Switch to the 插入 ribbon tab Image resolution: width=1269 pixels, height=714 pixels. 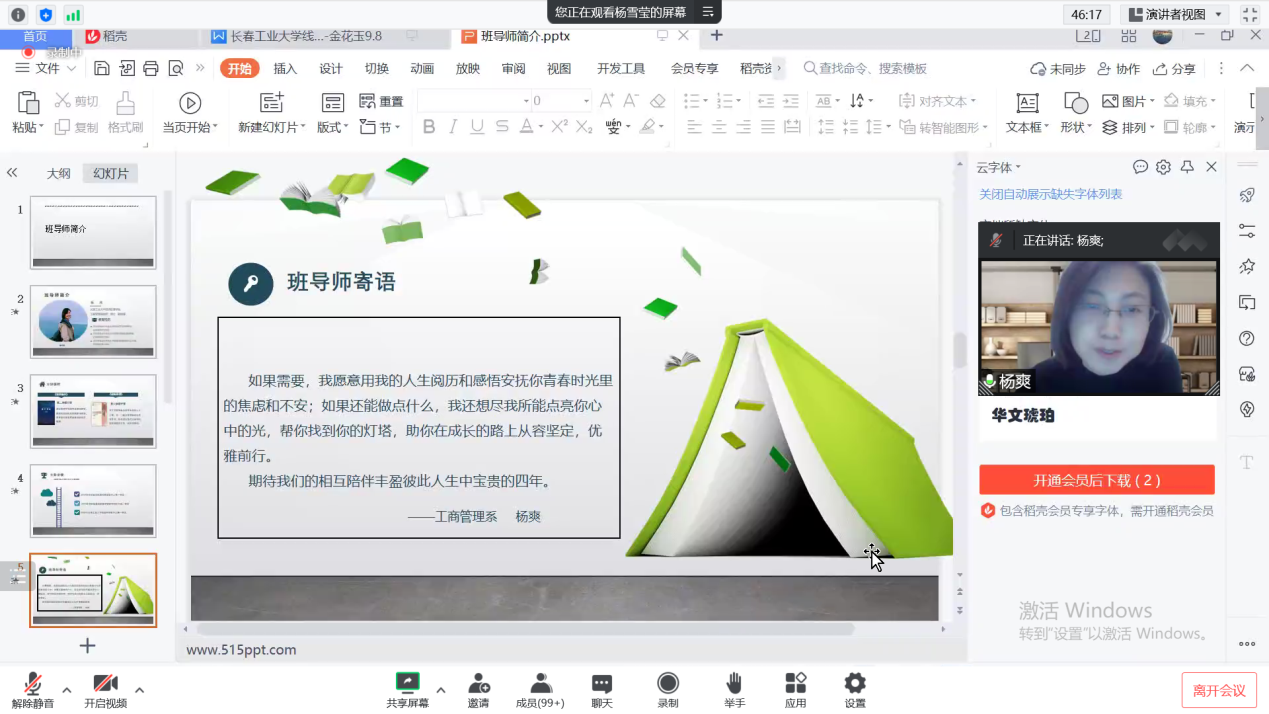coord(285,68)
